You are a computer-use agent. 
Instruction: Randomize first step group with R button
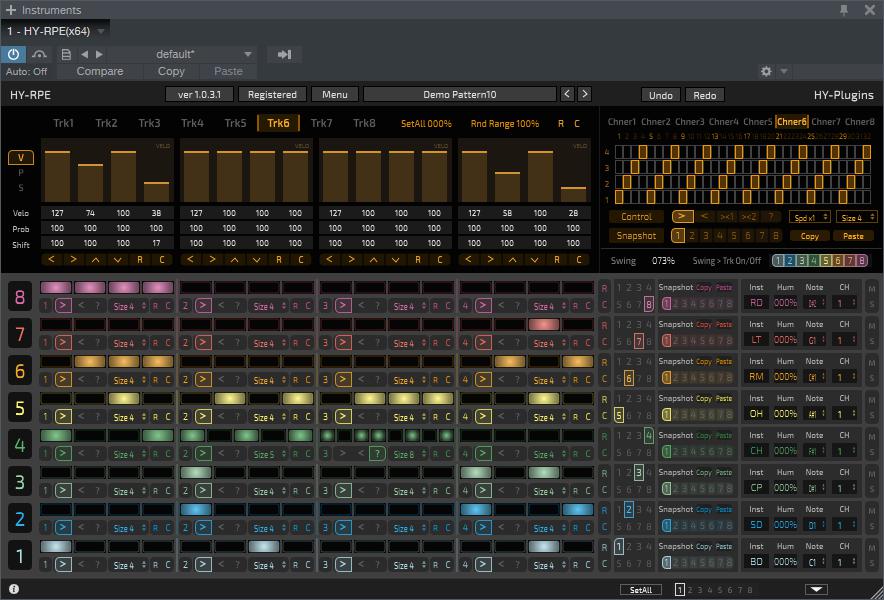point(140,259)
